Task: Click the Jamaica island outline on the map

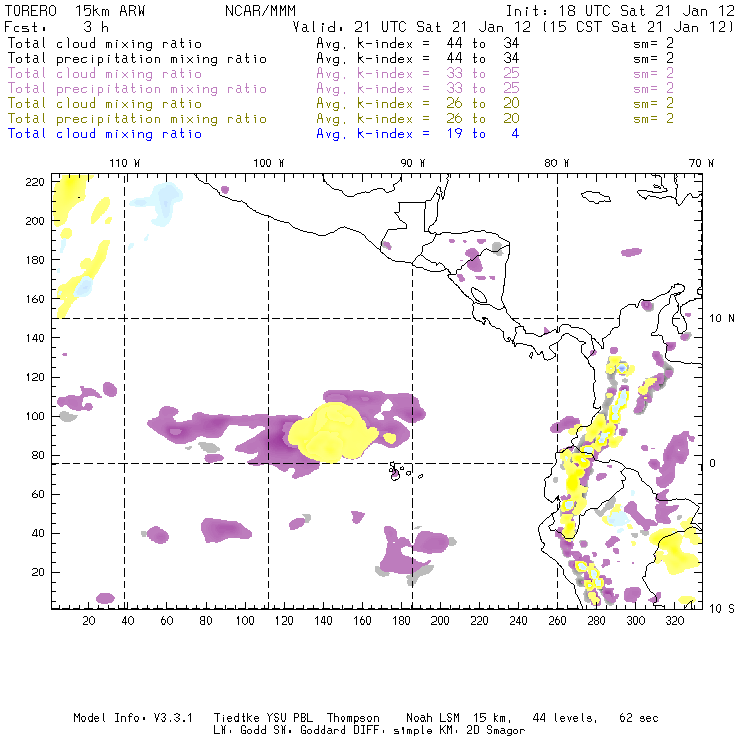Action: coord(596,197)
